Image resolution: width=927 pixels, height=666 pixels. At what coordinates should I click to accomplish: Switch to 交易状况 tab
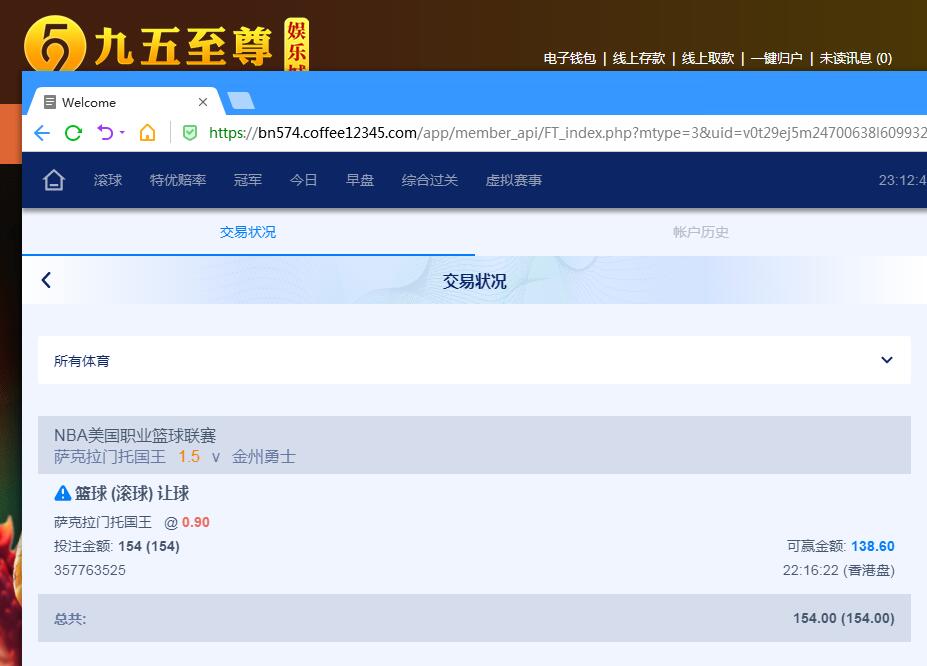(x=248, y=232)
